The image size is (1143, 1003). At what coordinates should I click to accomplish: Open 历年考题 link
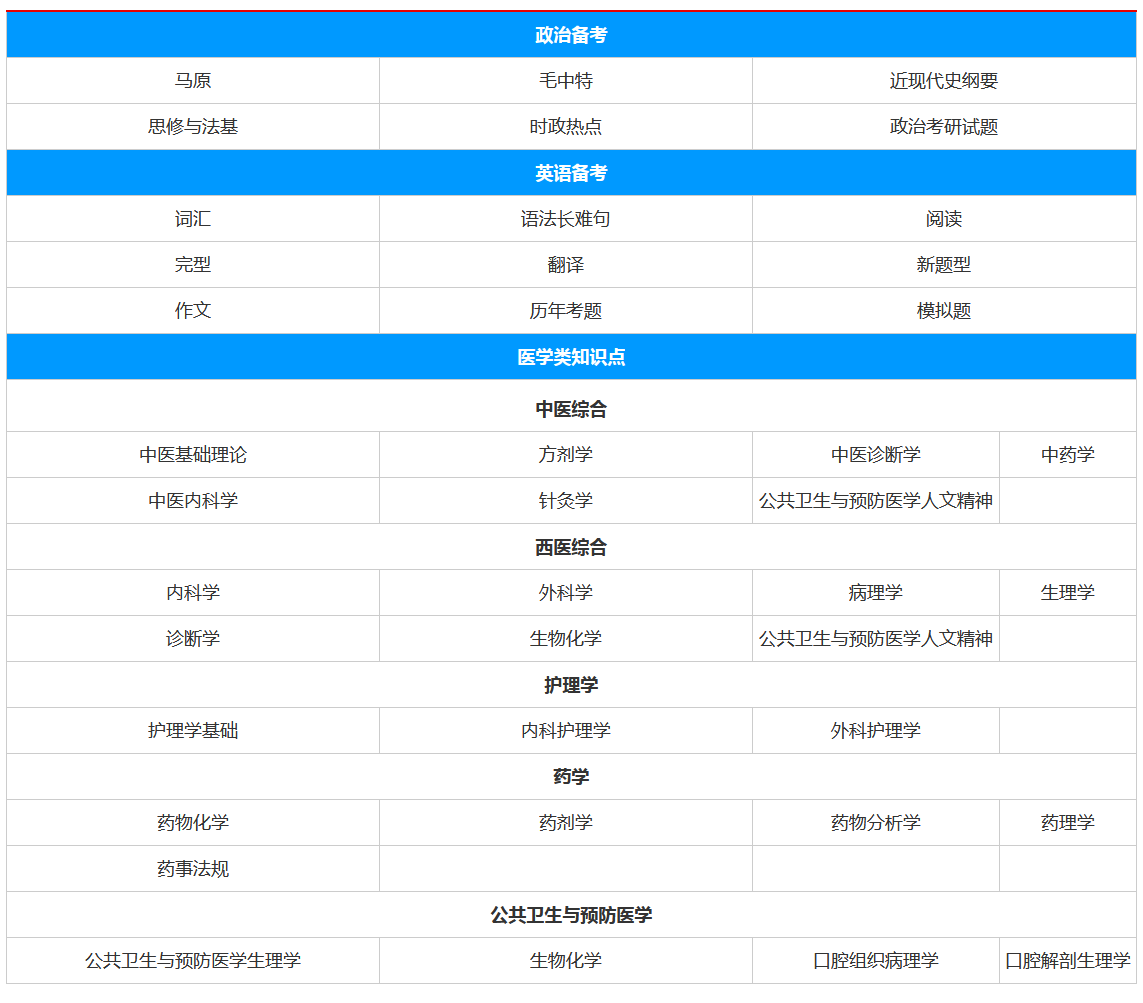tap(565, 311)
